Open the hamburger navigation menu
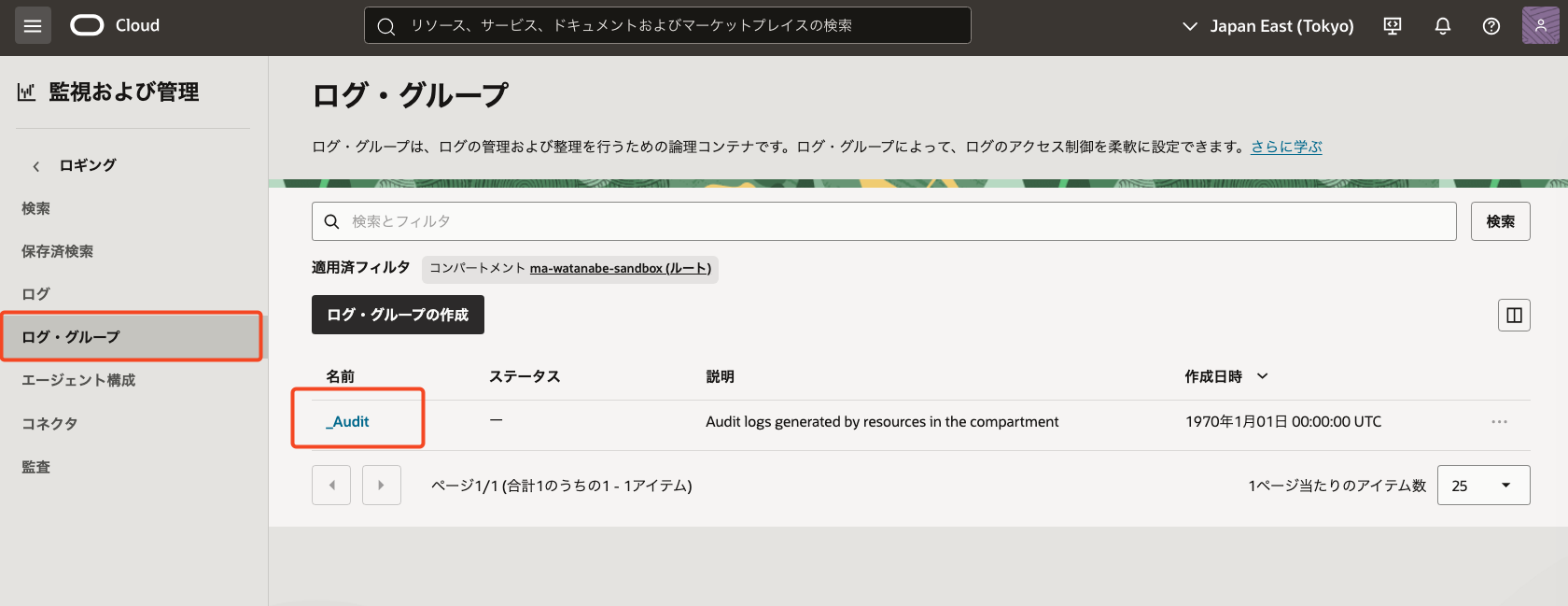Viewport: 1568px width, 606px height. coord(33,26)
